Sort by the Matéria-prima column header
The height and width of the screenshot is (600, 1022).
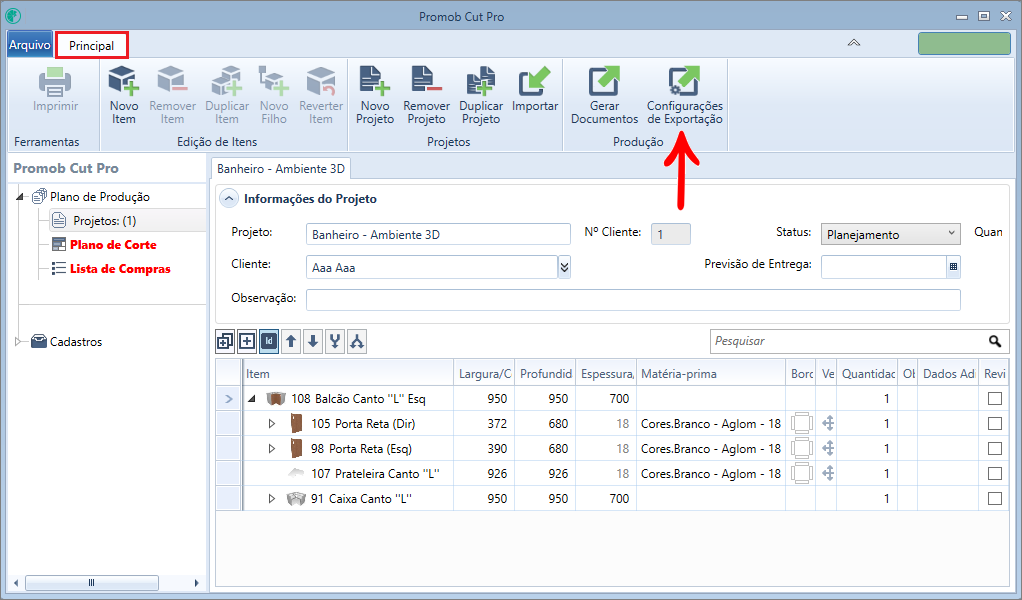tap(711, 374)
